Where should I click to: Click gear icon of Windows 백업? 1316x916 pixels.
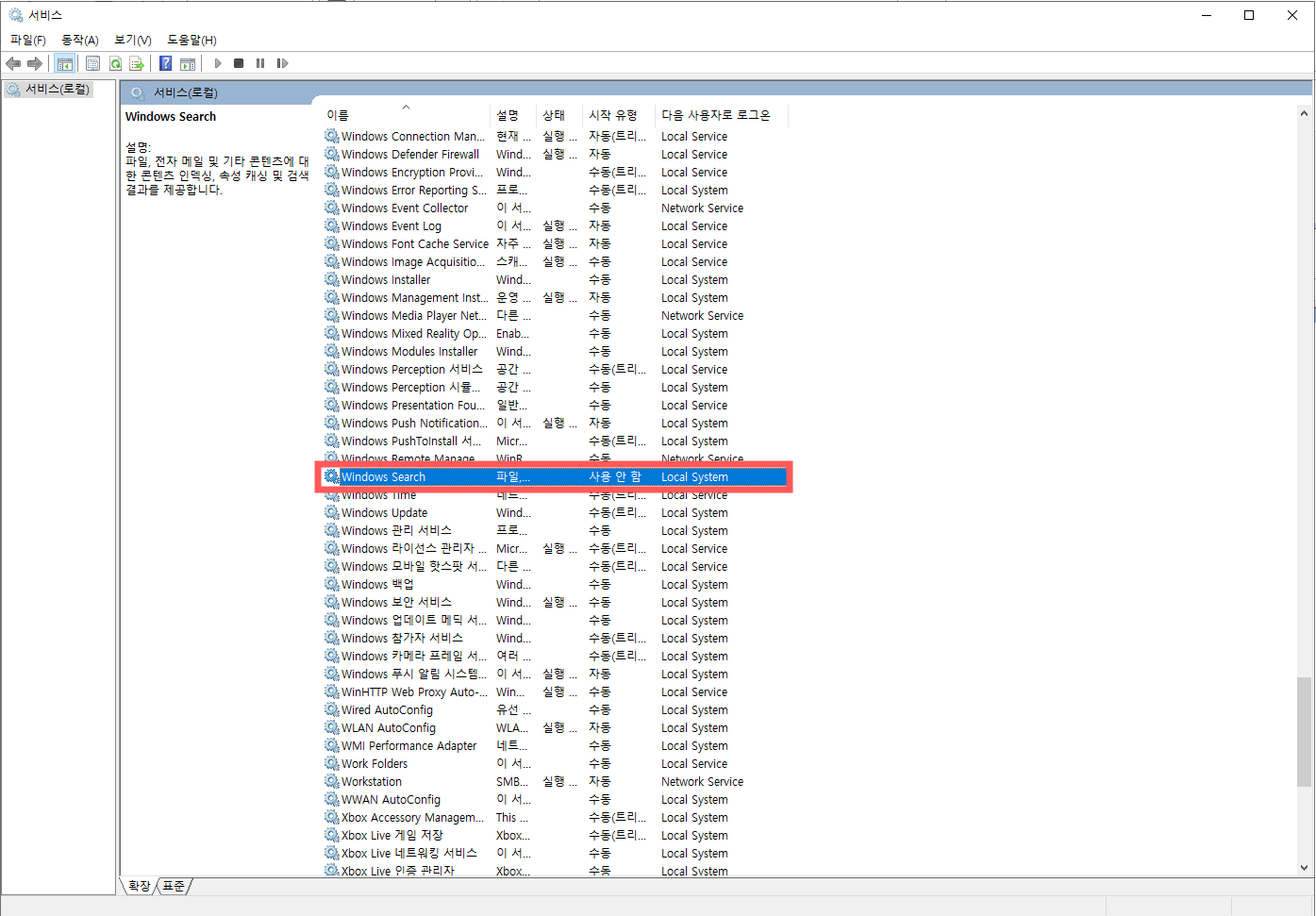(332, 584)
